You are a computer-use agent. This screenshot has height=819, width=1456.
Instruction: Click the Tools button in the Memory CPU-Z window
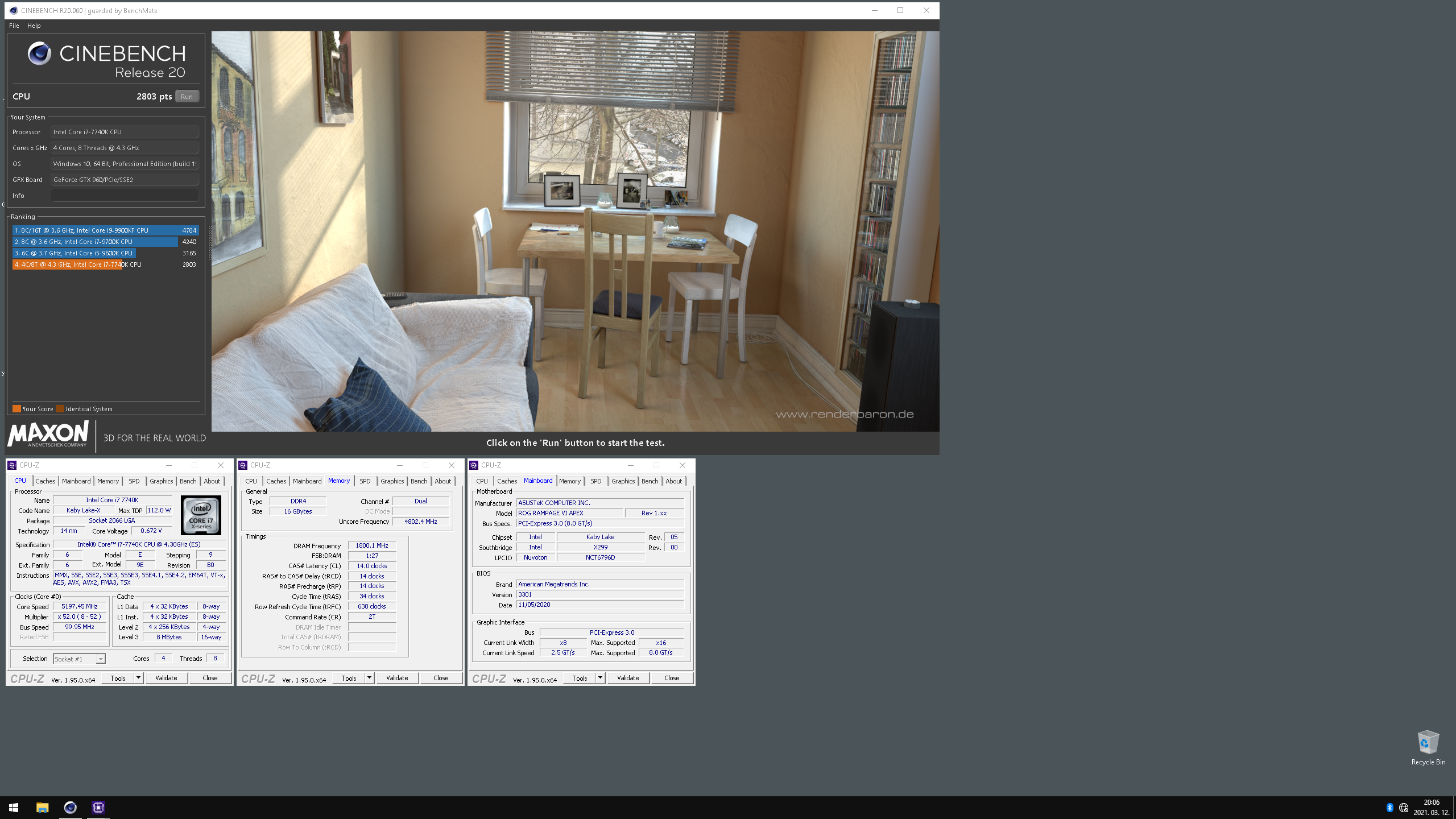349,678
